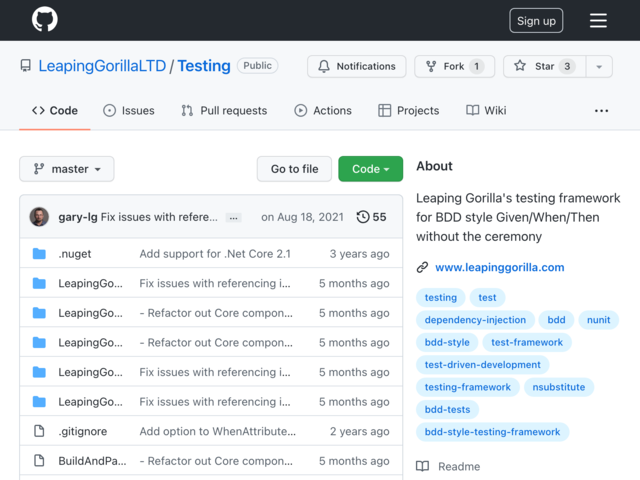Image resolution: width=640 pixels, height=480 pixels.
Task: Open the Pull requests tab
Action: [x=224, y=111]
